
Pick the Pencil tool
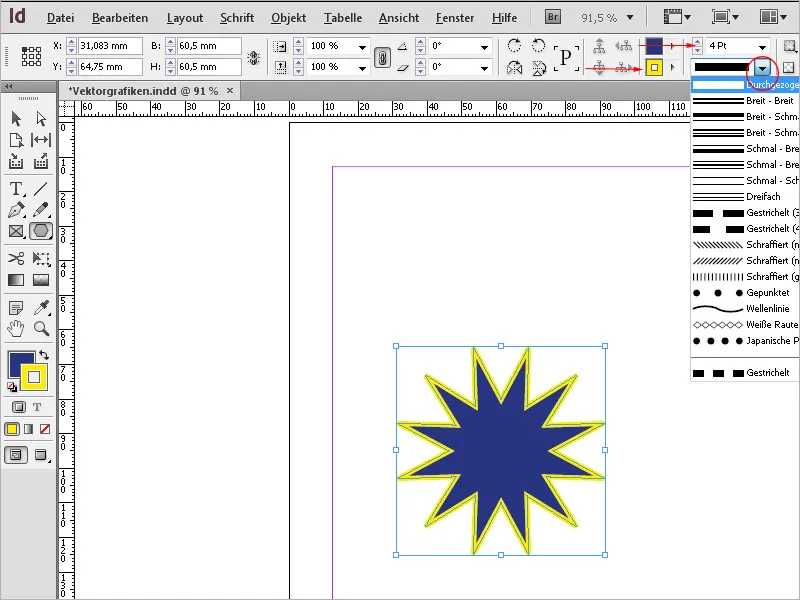(x=41, y=210)
